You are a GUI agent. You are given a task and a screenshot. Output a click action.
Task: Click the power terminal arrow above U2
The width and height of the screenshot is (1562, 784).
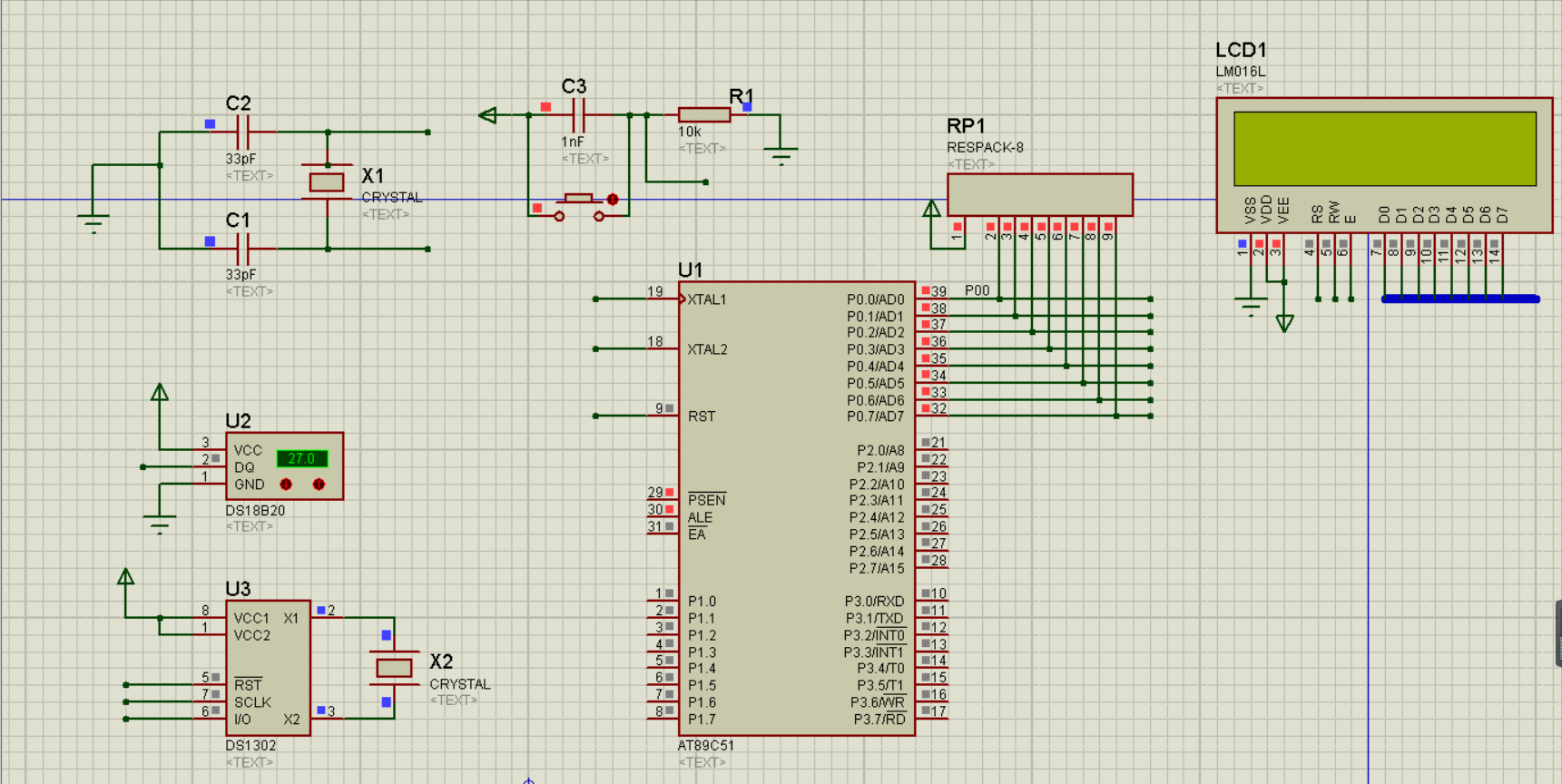pos(160,393)
